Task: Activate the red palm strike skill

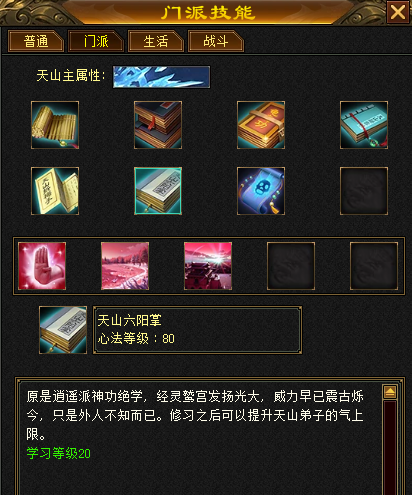Action: pos(42,266)
